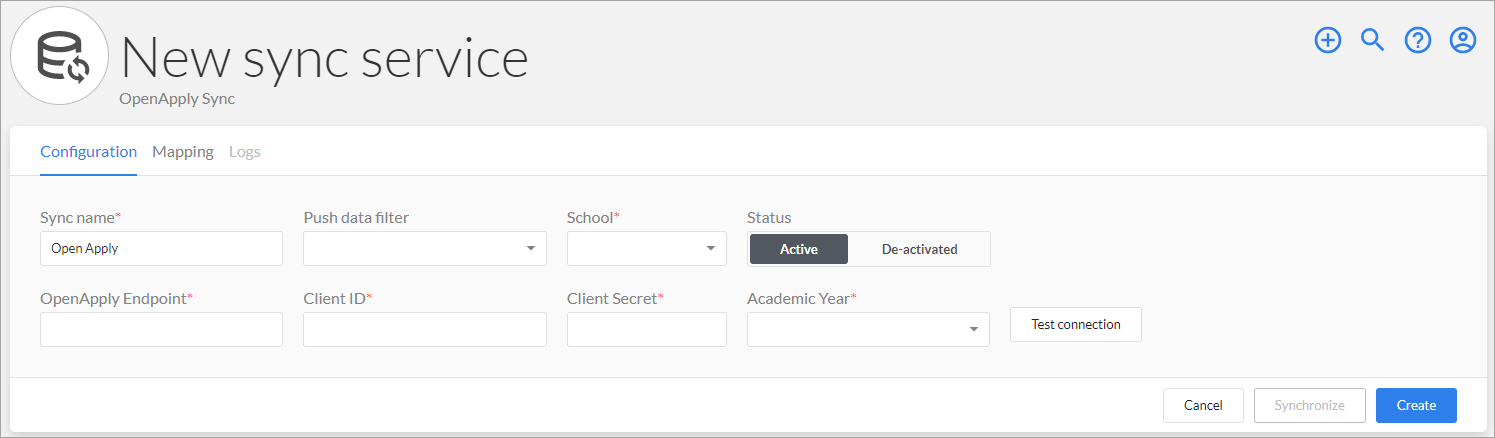Click the blue Create button
Image resolution: width=1495 pixels, height=438 pixels.
[x=1416, y=405]
